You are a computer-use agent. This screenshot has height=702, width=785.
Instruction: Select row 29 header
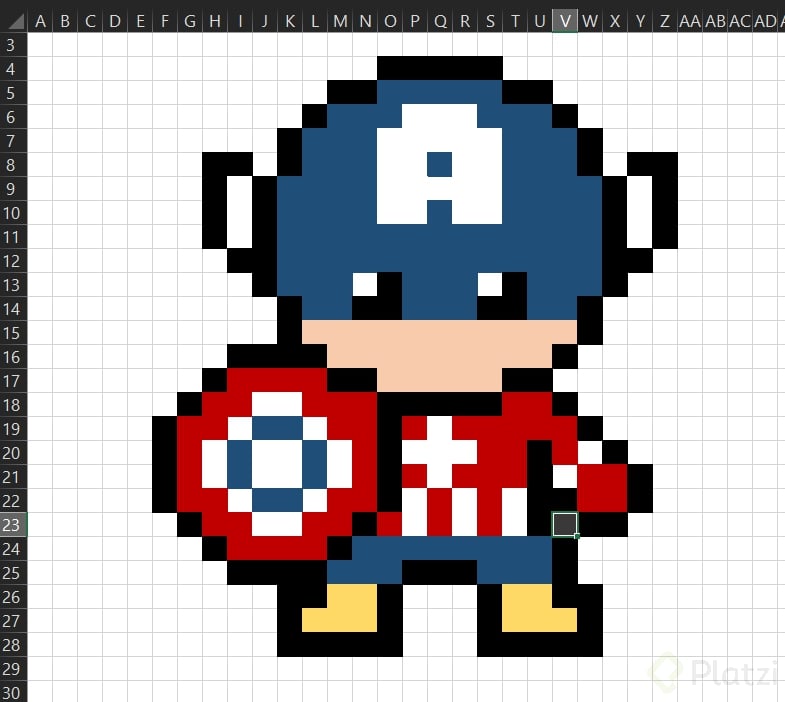[14, 669]
